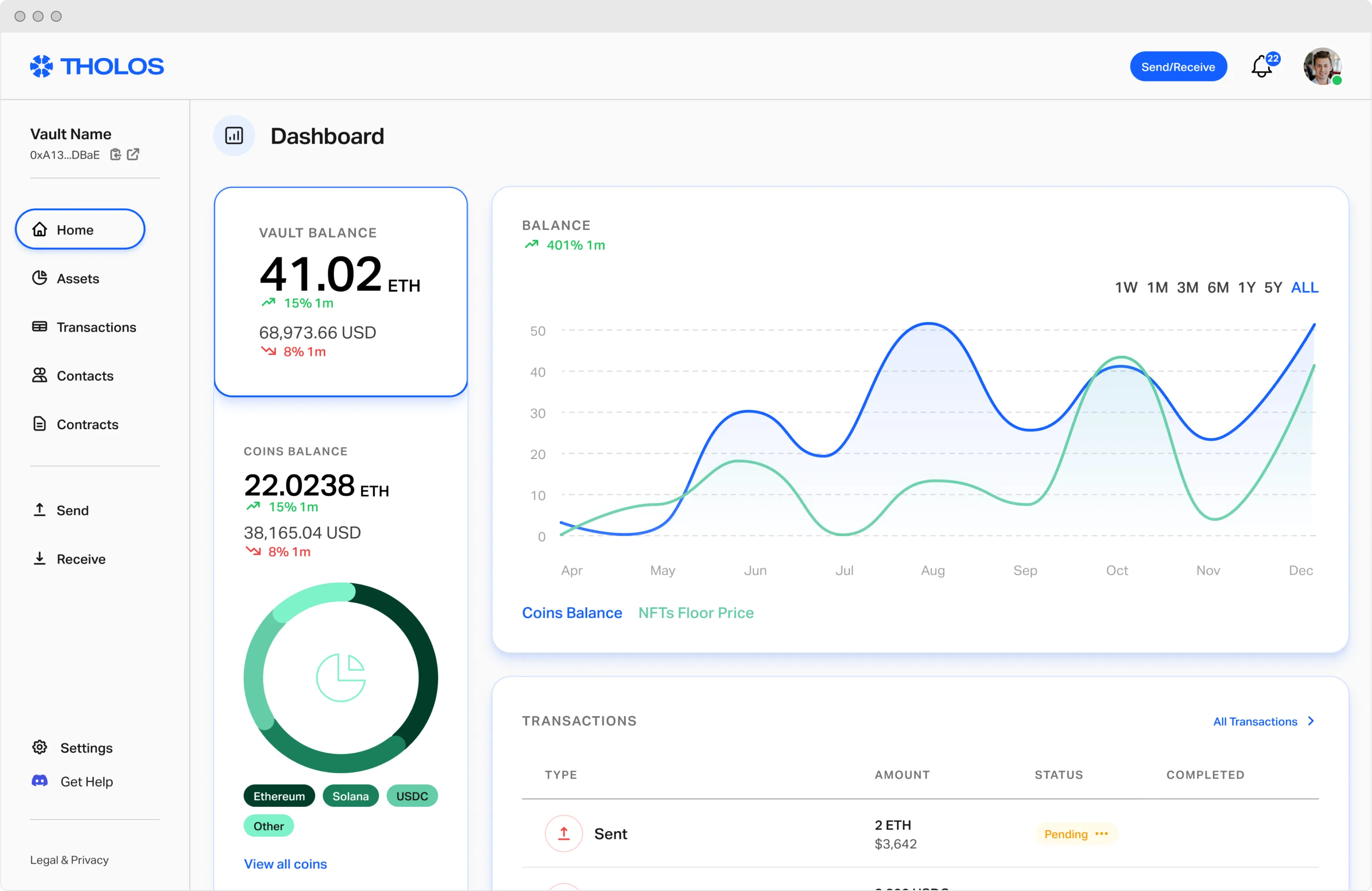
Task: Click the Ethereum legend chip
Action: (x=279, y=795)
